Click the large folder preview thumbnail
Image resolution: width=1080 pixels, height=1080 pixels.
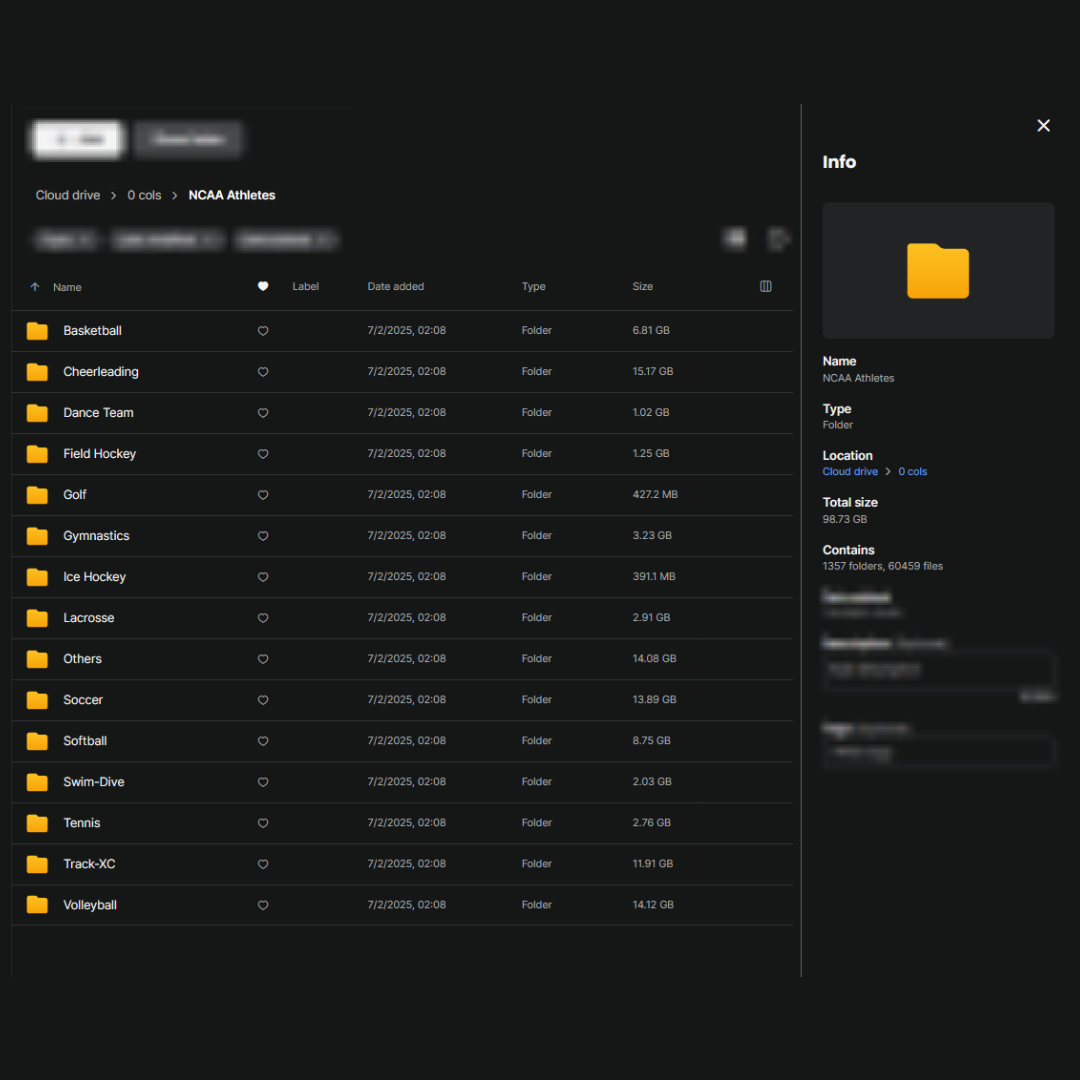(x=937, y=271)
